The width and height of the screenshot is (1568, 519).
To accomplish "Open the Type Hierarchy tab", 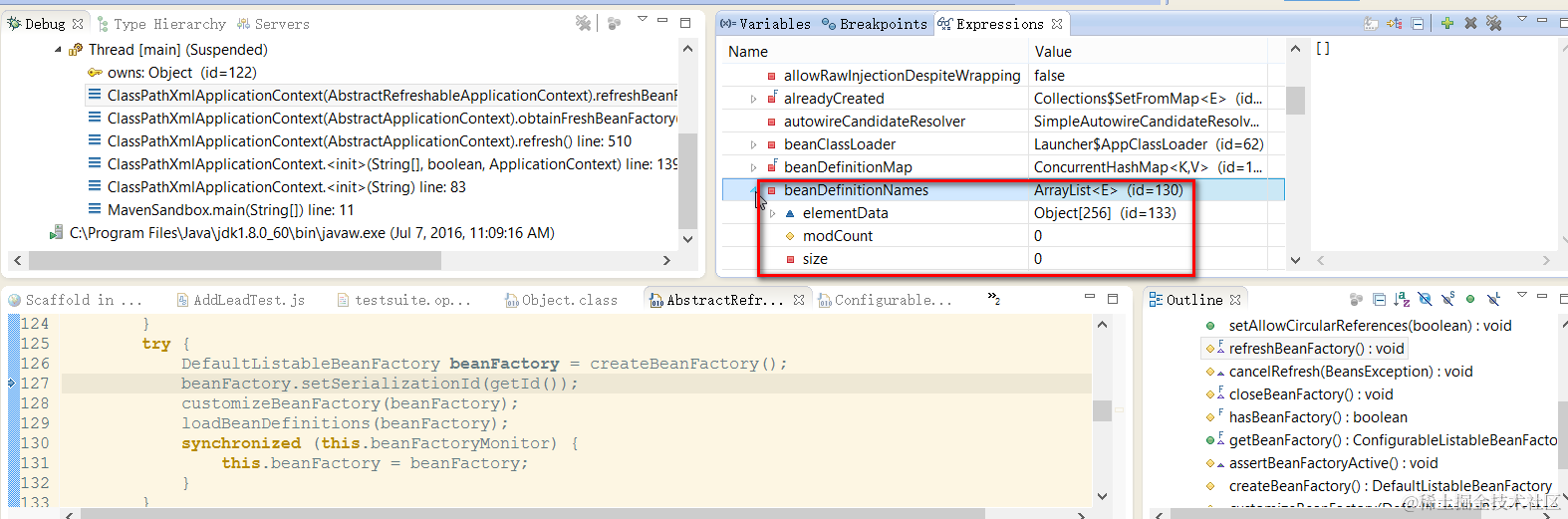I will (x=161, y=24).
